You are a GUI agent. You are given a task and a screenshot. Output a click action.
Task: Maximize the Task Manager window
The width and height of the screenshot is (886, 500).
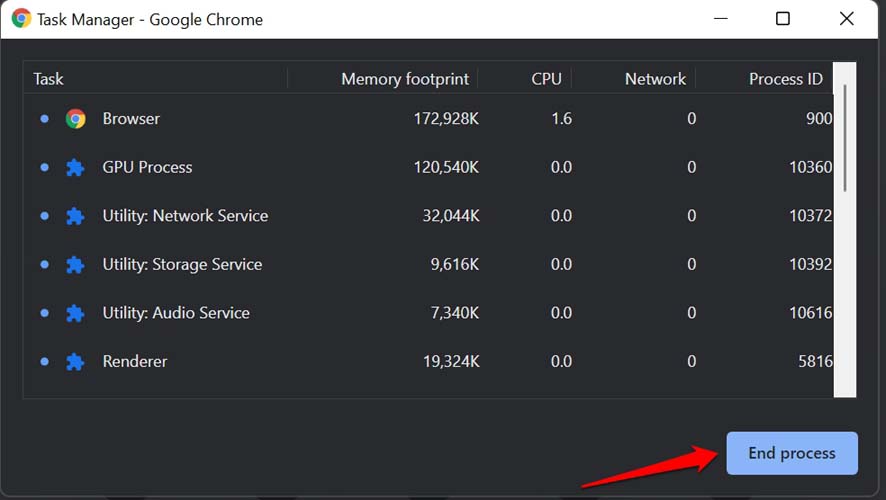point(783,19)
